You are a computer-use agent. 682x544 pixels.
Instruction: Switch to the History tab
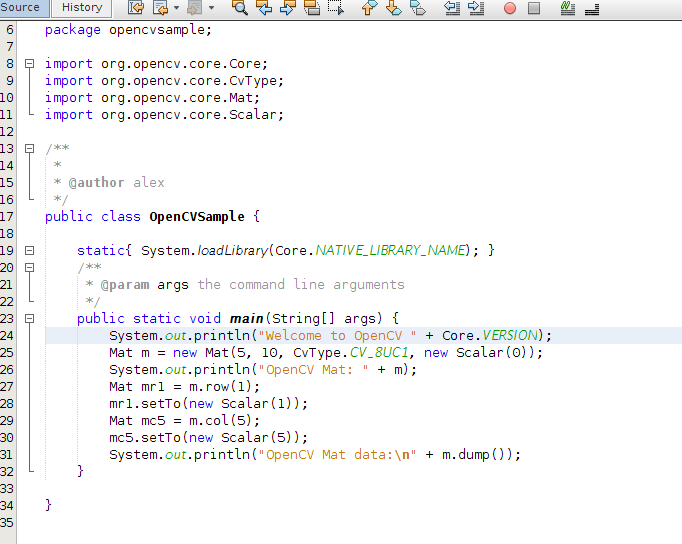(x=82, y=8)
